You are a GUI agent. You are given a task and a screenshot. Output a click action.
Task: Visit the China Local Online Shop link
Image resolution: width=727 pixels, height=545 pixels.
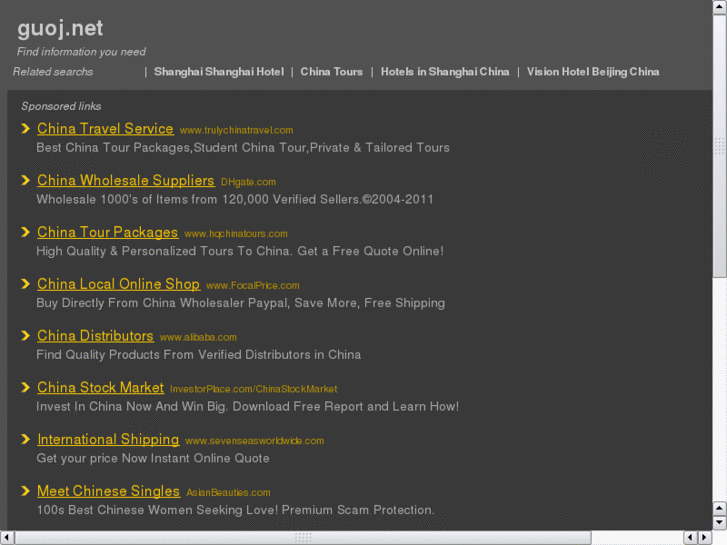point(118,284)
